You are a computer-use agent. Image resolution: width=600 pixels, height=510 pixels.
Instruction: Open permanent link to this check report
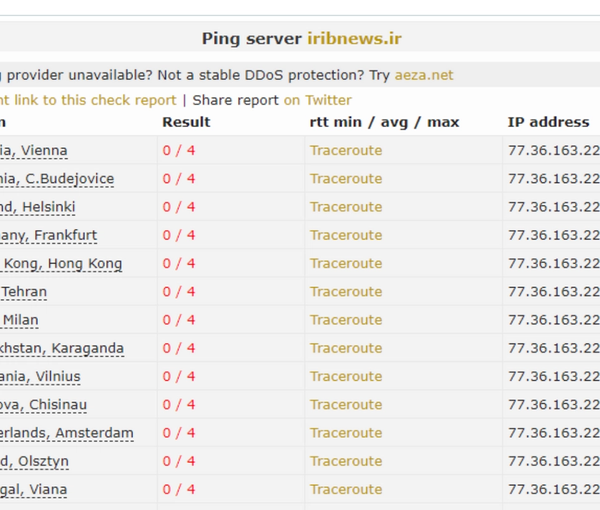88,100
